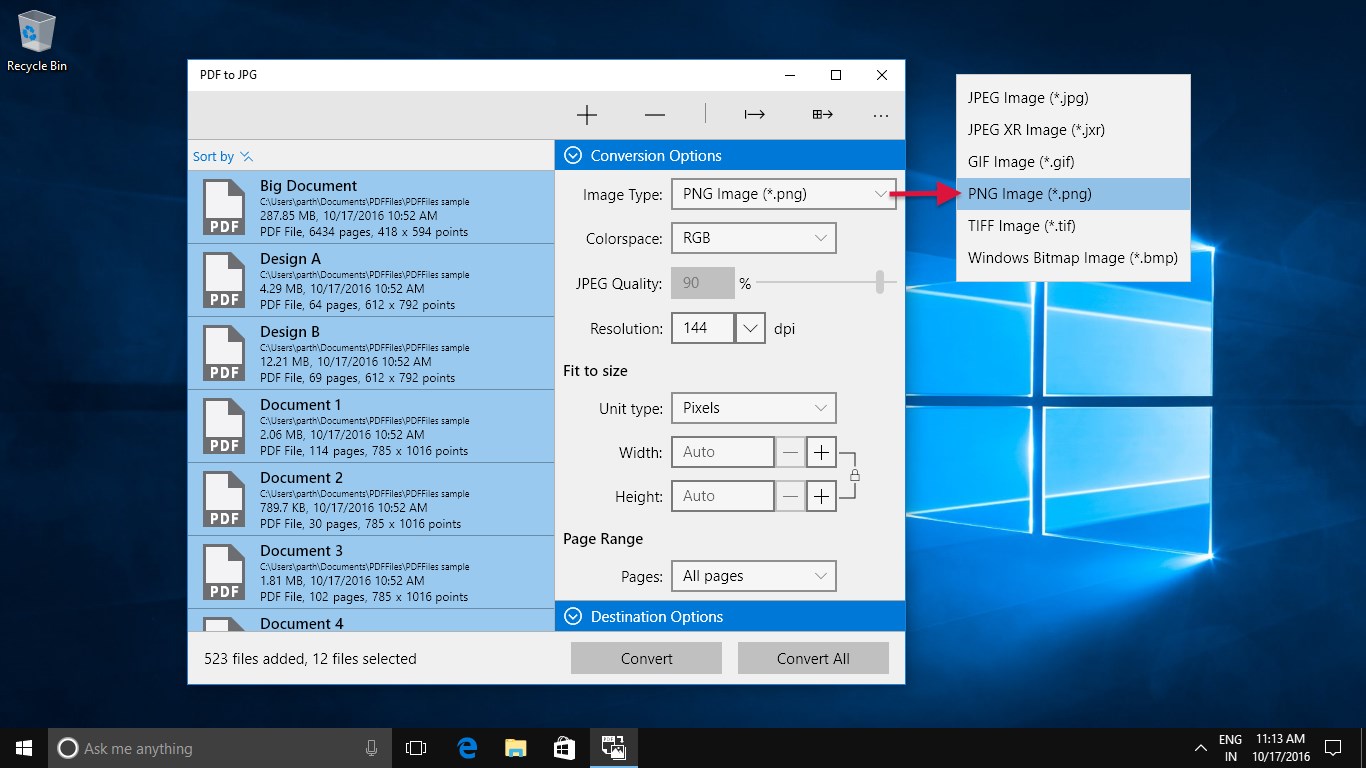The image size is (1366, 768).
Task: Open the Colorspace RGB dropdown
Action: pos(753,238)
